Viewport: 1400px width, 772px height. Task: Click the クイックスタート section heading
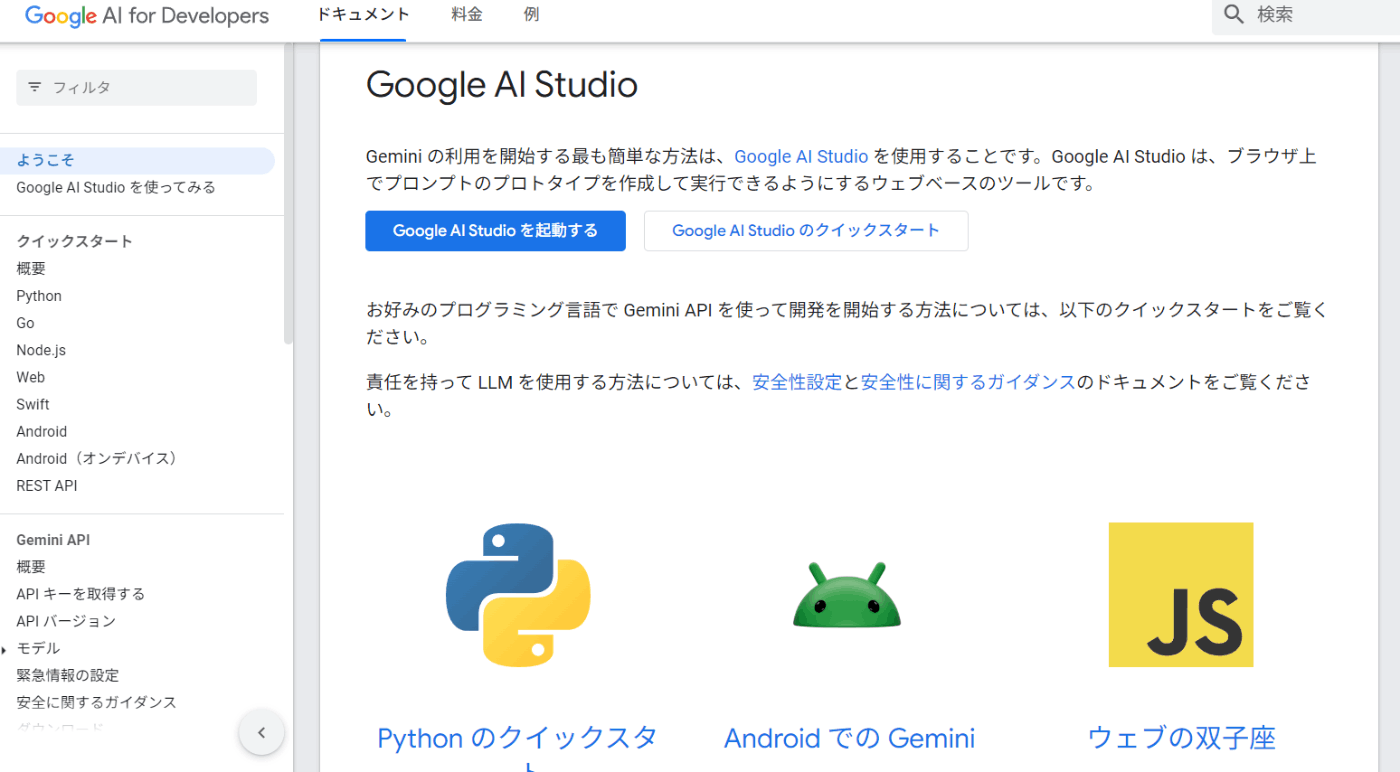click(x=75, y=241)
